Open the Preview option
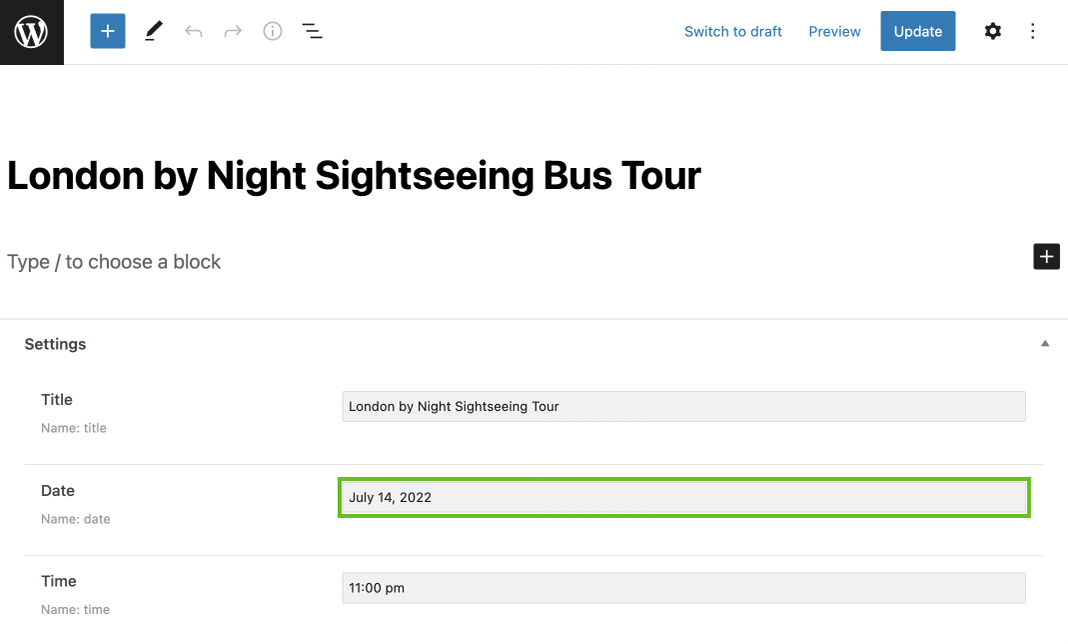Screen dimensions: 1068x644 (x=834, y=31)
